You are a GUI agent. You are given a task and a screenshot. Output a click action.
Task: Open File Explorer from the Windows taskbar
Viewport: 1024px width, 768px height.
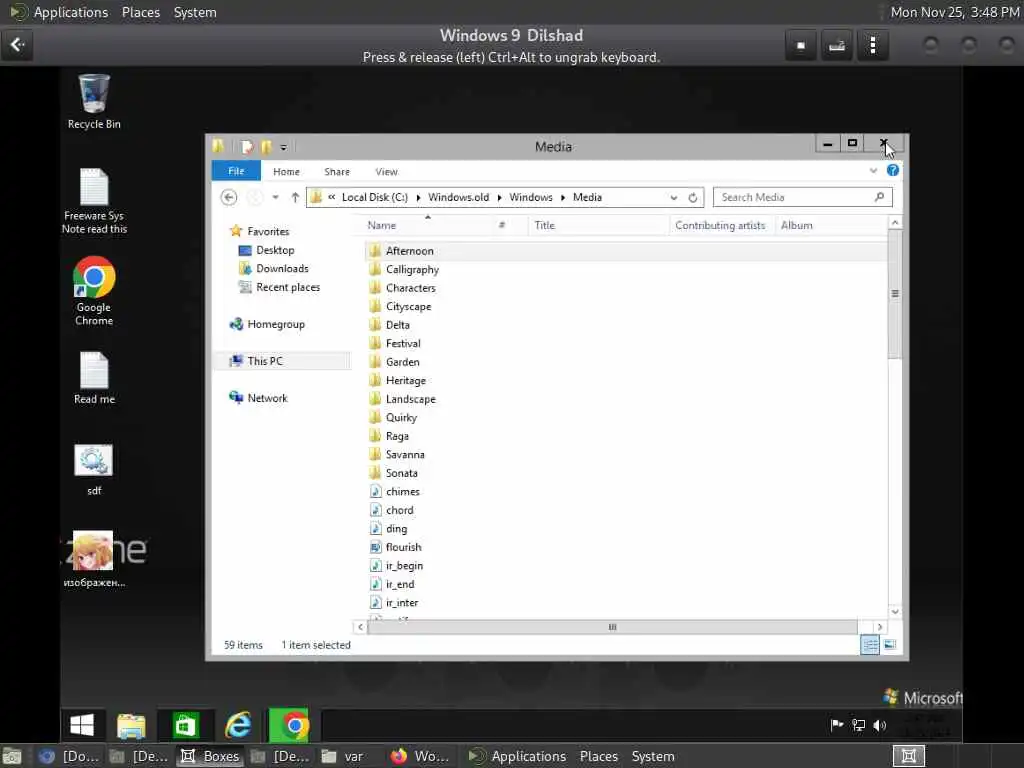[x=131, y=726]
